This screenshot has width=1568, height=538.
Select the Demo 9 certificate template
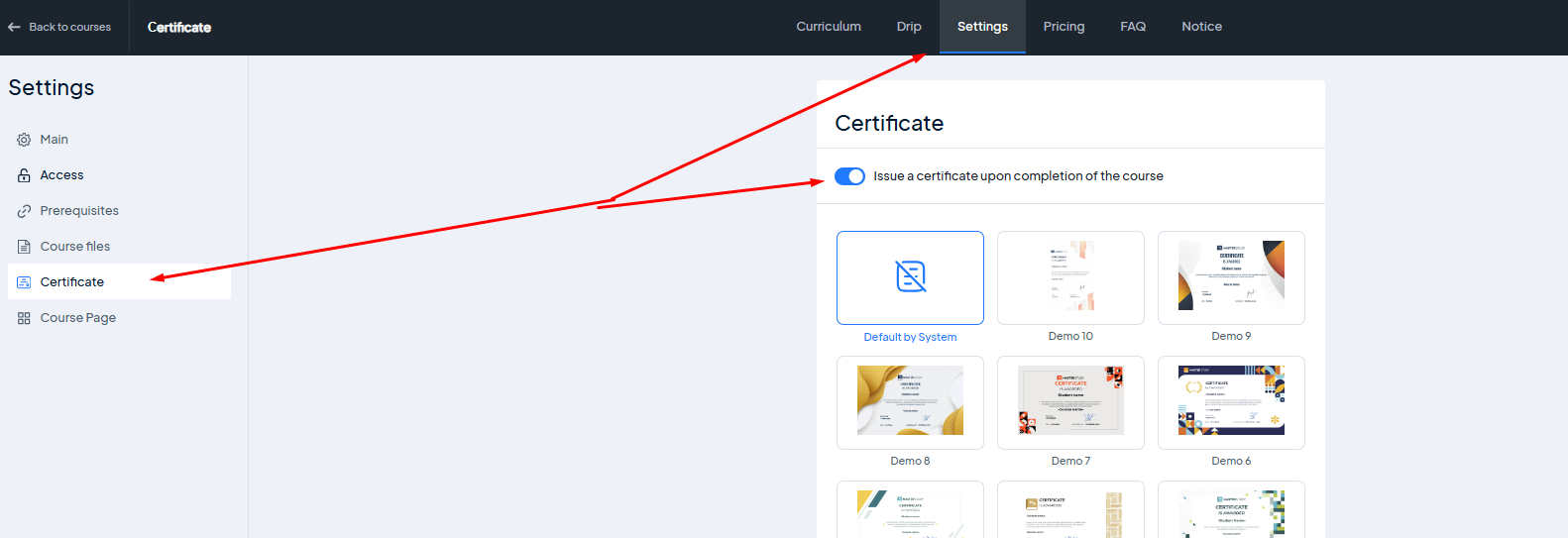1231,277
